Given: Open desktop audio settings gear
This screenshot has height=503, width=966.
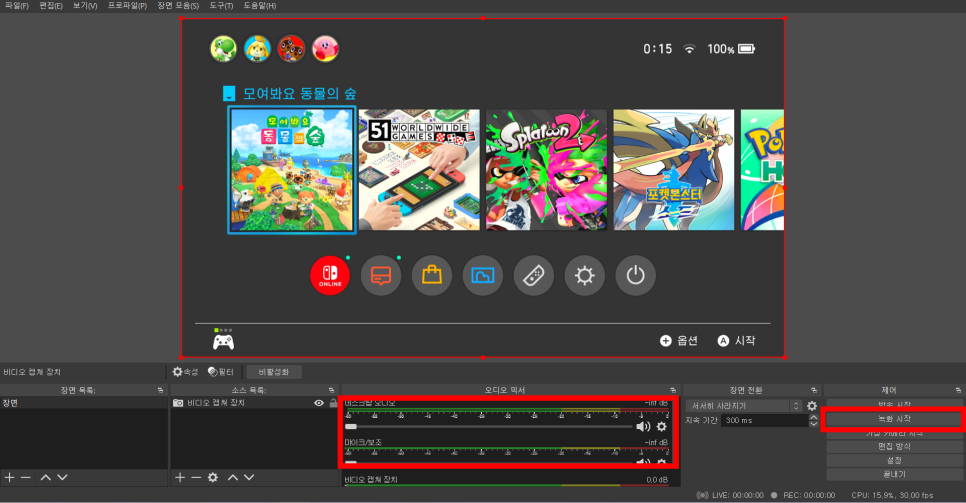Looking at the screenshot, I should (x=662, y=427).
